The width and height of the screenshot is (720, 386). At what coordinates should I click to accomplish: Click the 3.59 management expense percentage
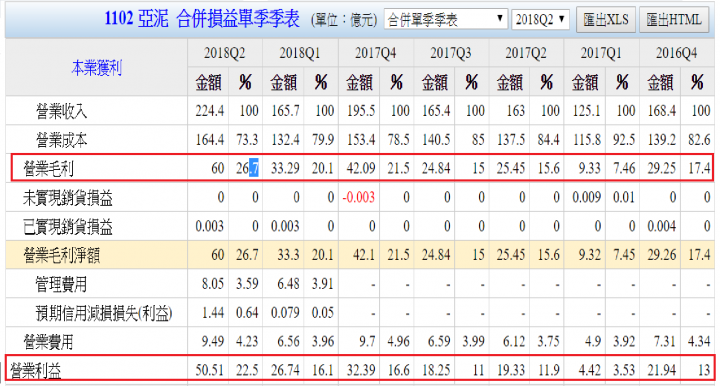(x=247, y=284)
